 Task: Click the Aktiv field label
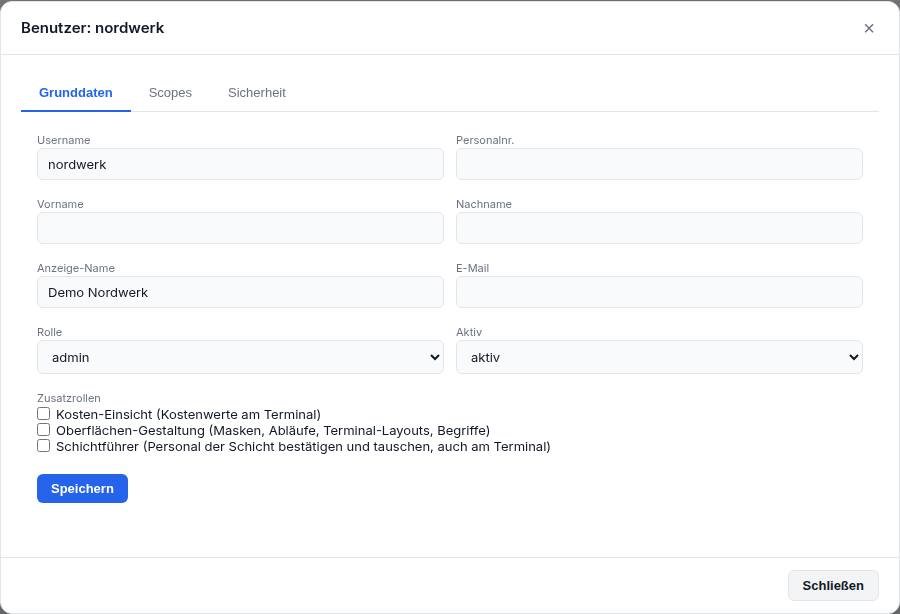(469, 332)
